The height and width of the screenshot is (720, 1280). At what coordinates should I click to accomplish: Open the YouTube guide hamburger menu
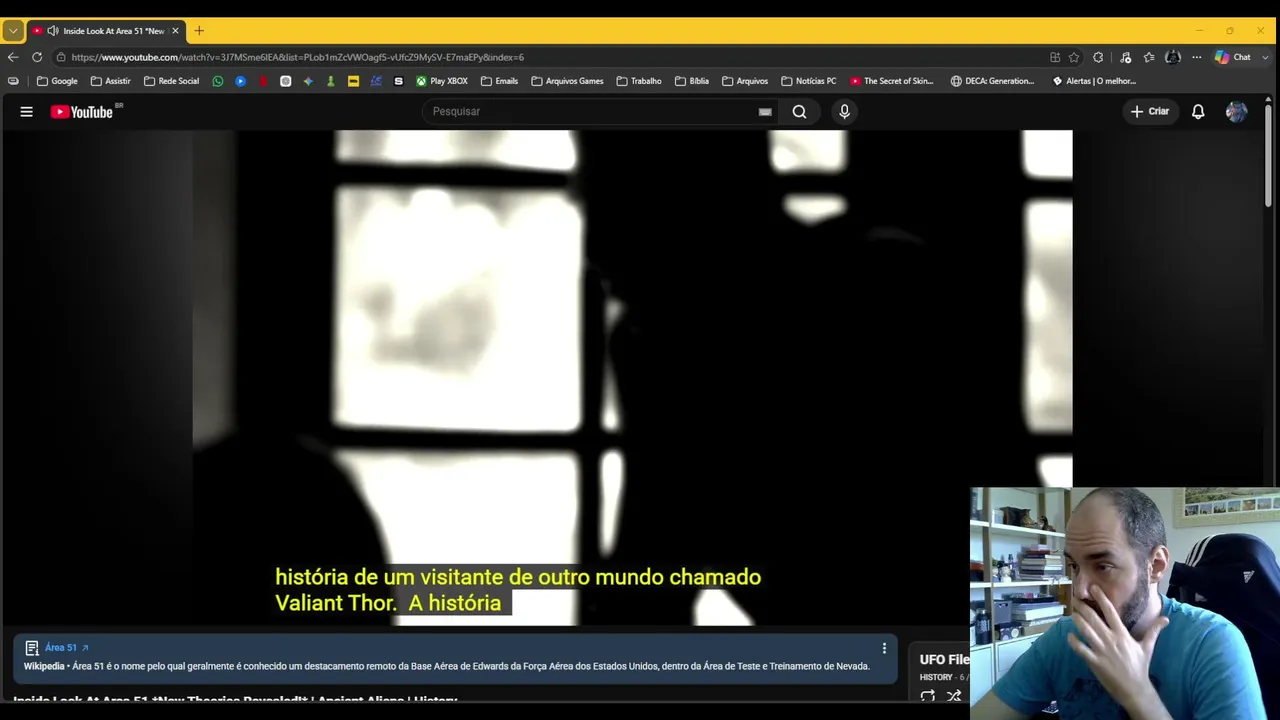click(26, 112)
